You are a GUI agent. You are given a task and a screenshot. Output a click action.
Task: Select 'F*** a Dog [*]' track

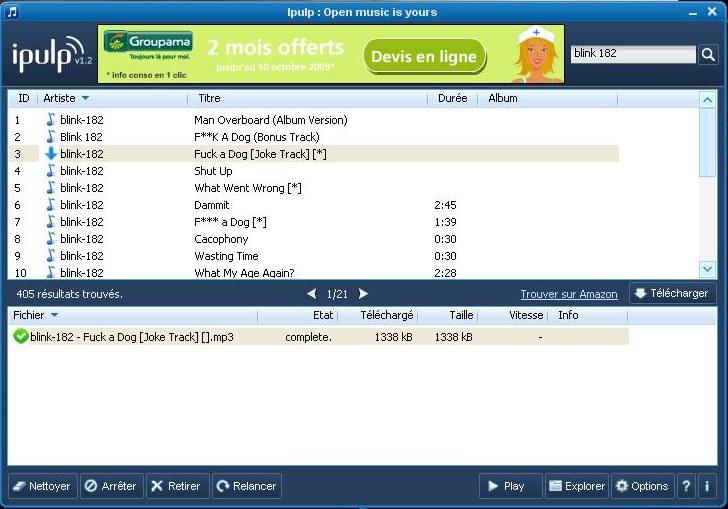tap(230, 222)
